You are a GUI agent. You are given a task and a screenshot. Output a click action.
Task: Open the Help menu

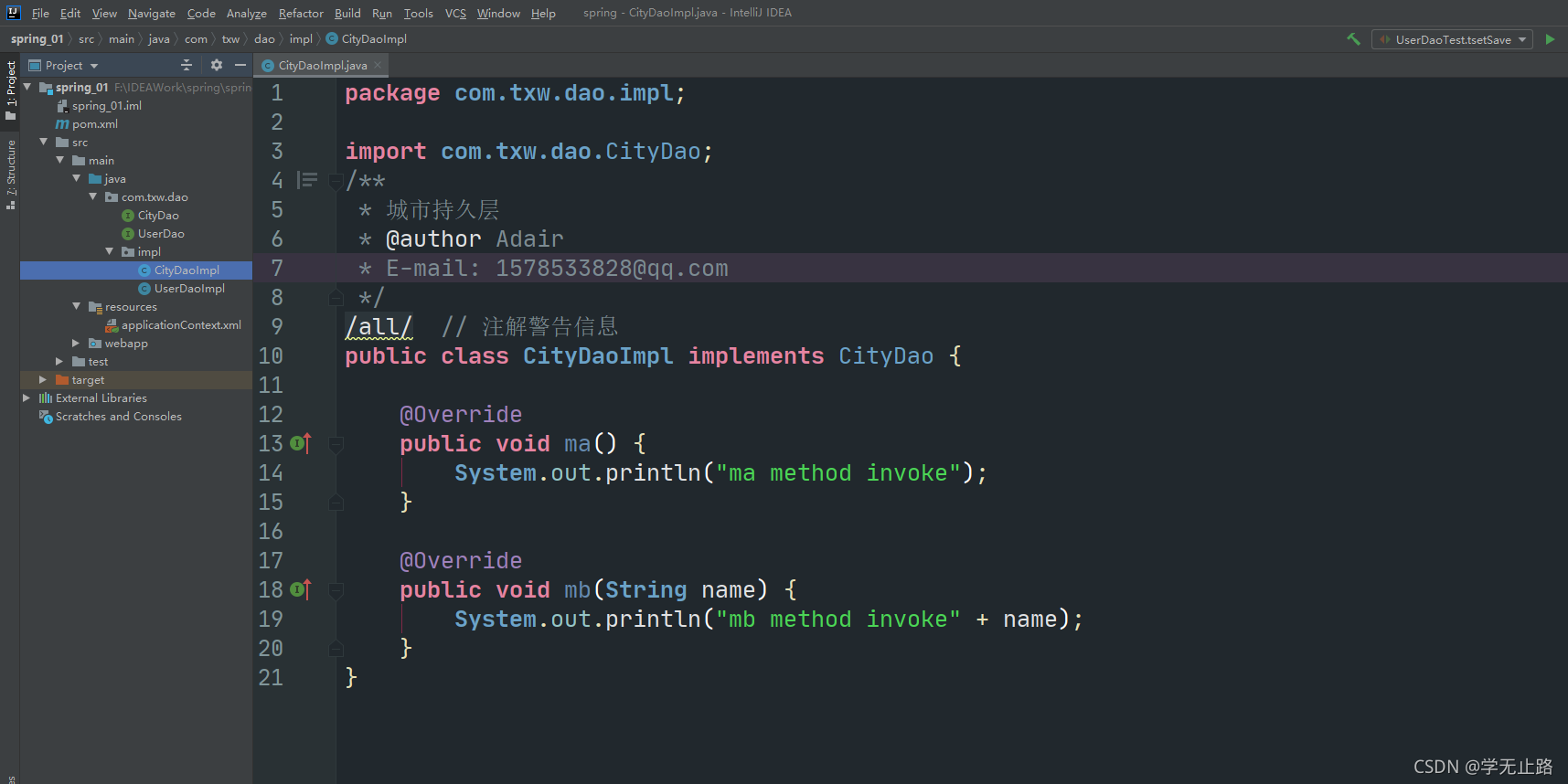click(x=543, y=13)
